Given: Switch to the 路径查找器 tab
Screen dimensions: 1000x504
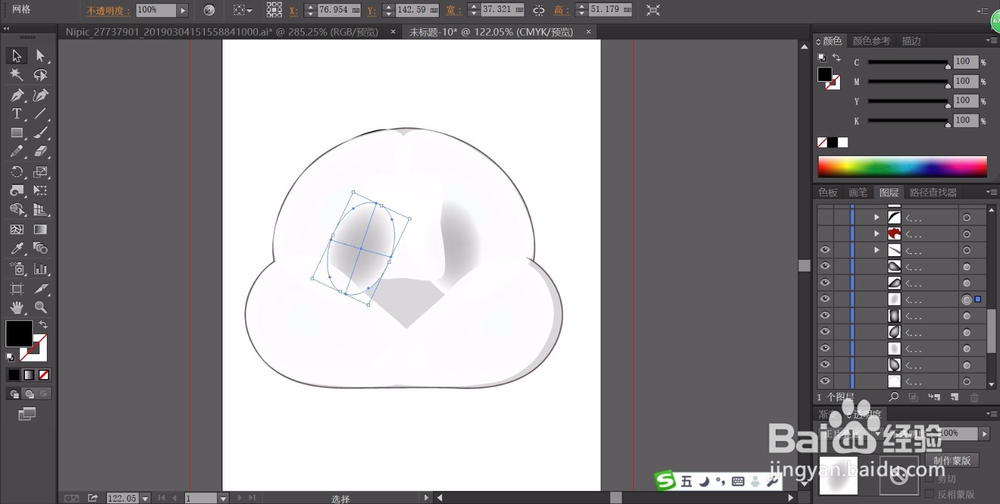Looking at the screenshot, I should click(x=932, y=192).
